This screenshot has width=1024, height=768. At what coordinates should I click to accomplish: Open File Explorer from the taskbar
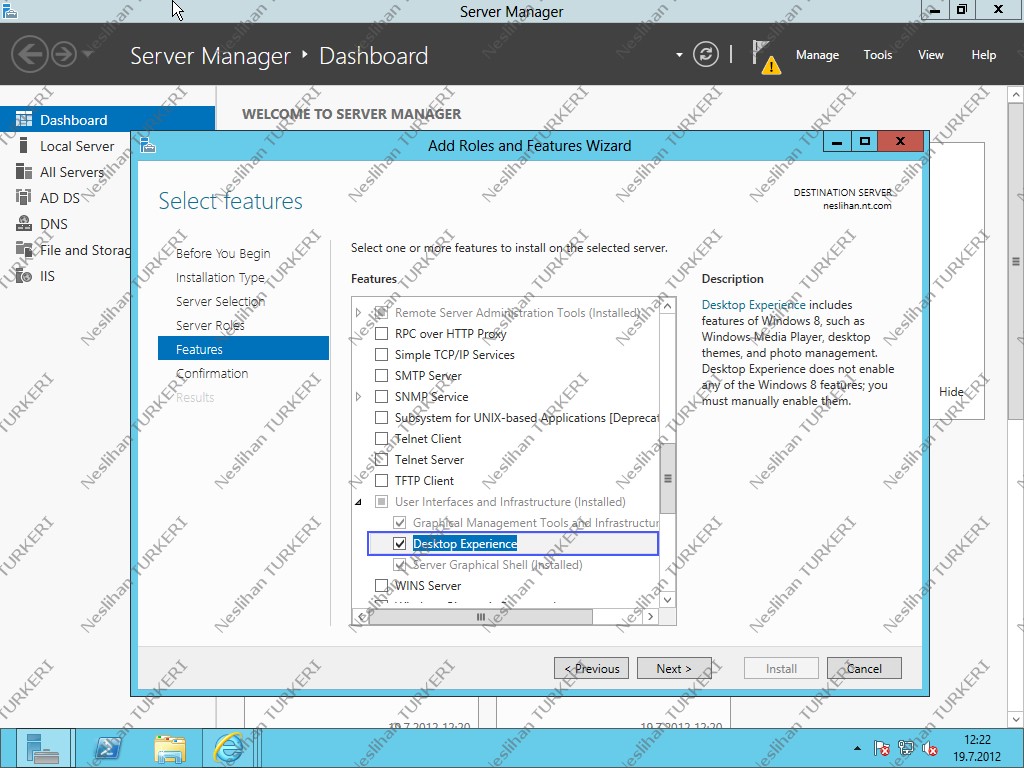coord(170,748)
